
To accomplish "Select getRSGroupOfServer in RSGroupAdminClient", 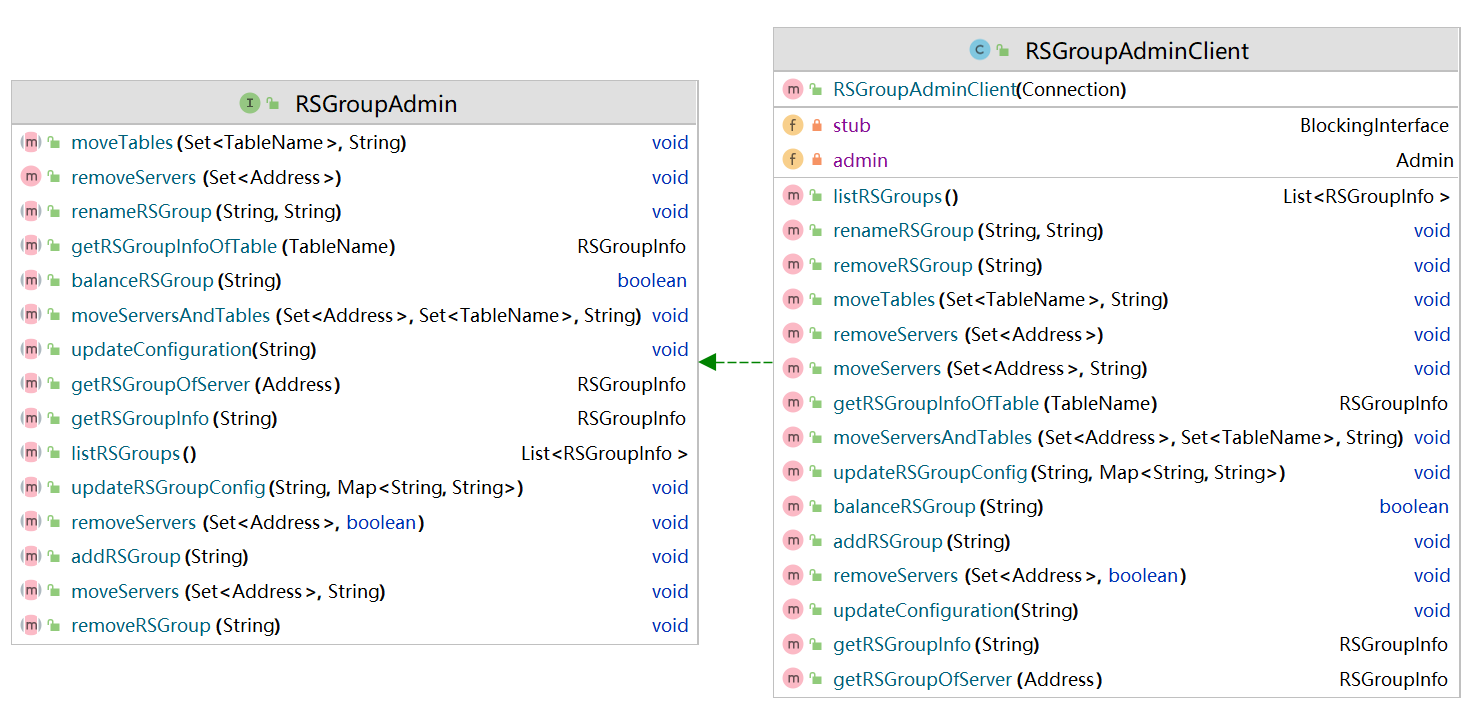I will (x=921, y=680).
